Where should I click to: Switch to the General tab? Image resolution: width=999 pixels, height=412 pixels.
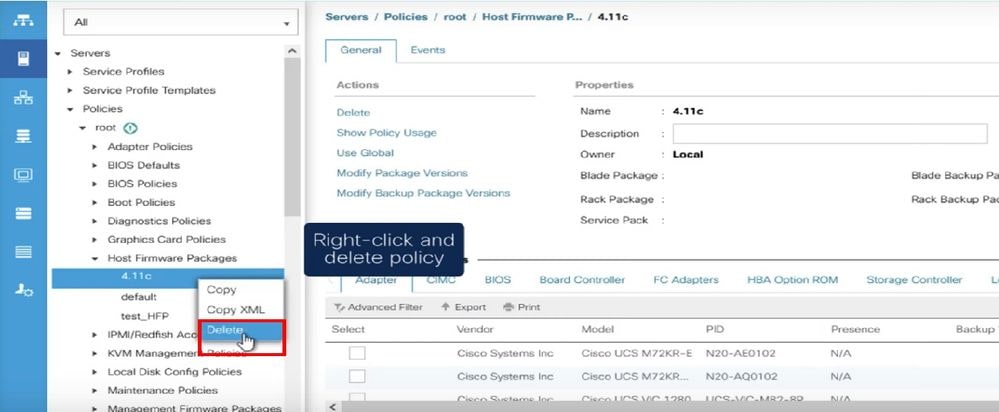(x=361, y=50)
